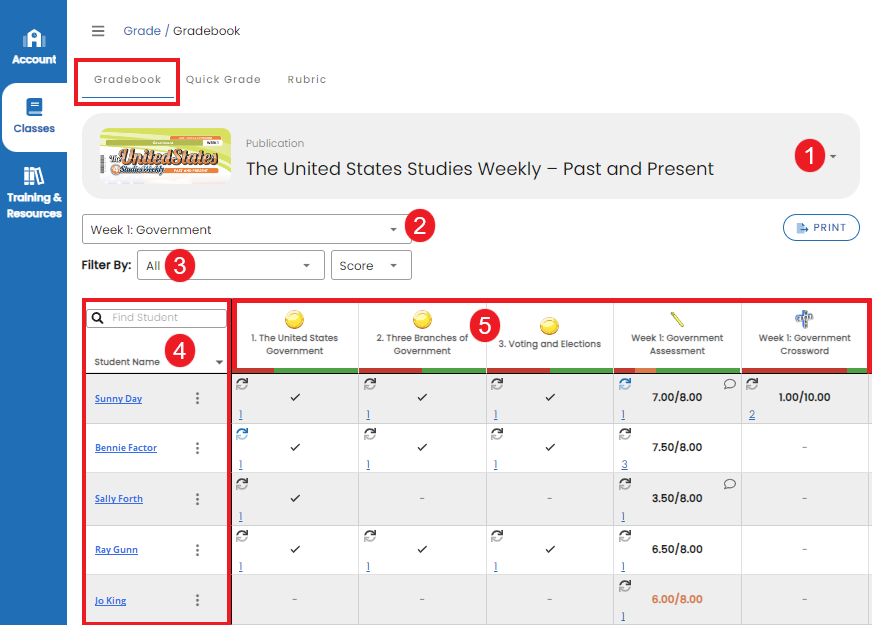Open attempt count 2 on Sunny Day's crossword
Screen dimensions: 872x625
752,415
